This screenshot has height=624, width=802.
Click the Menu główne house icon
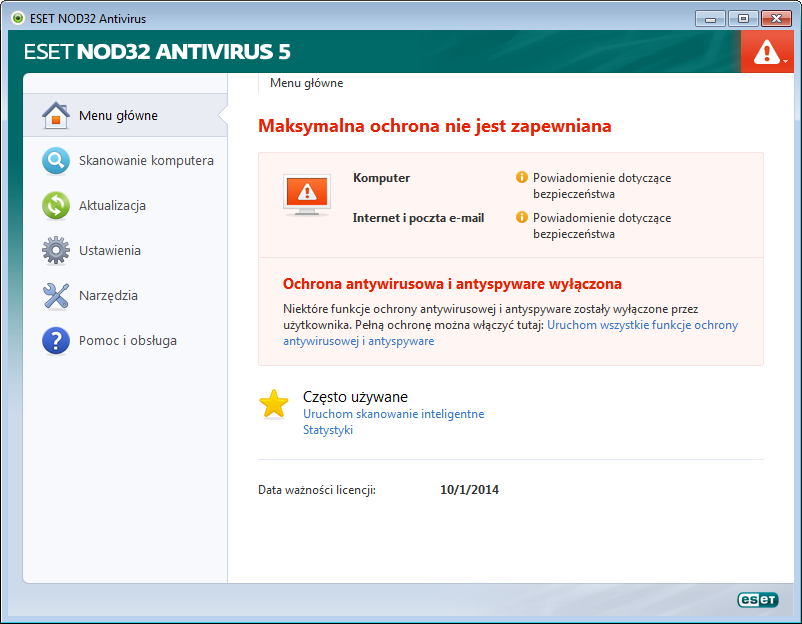click(x=56, y=115)
